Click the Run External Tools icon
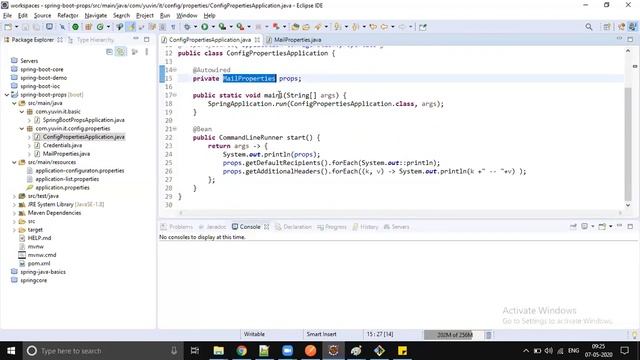Image resolution: width=640 pixels, height=360 pixels. pos(240,27)
